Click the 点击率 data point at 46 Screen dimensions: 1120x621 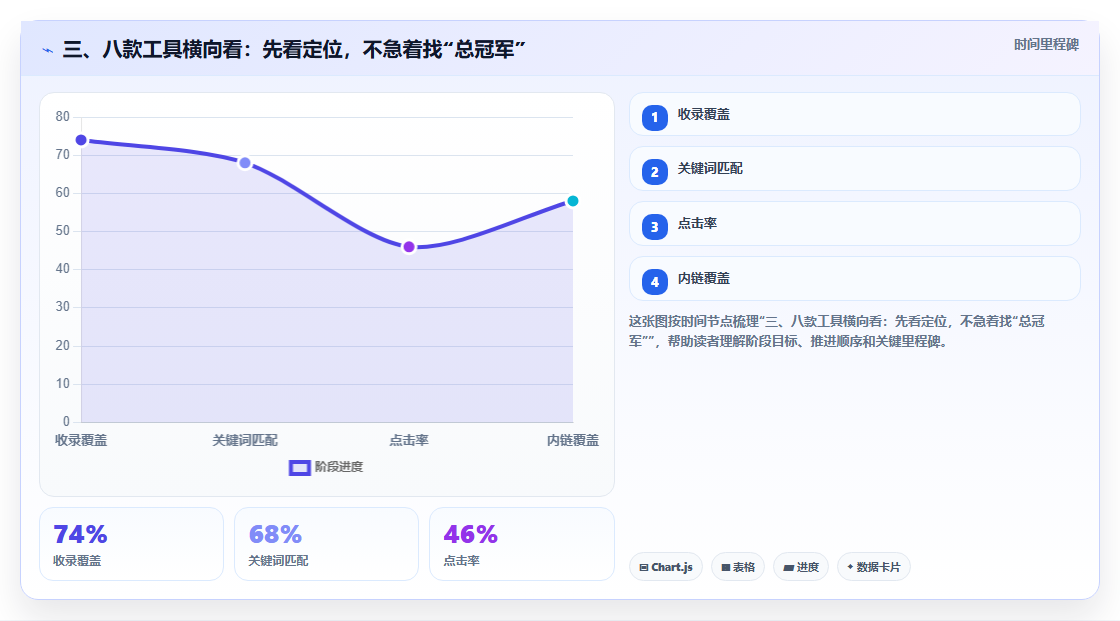(409, 247)
